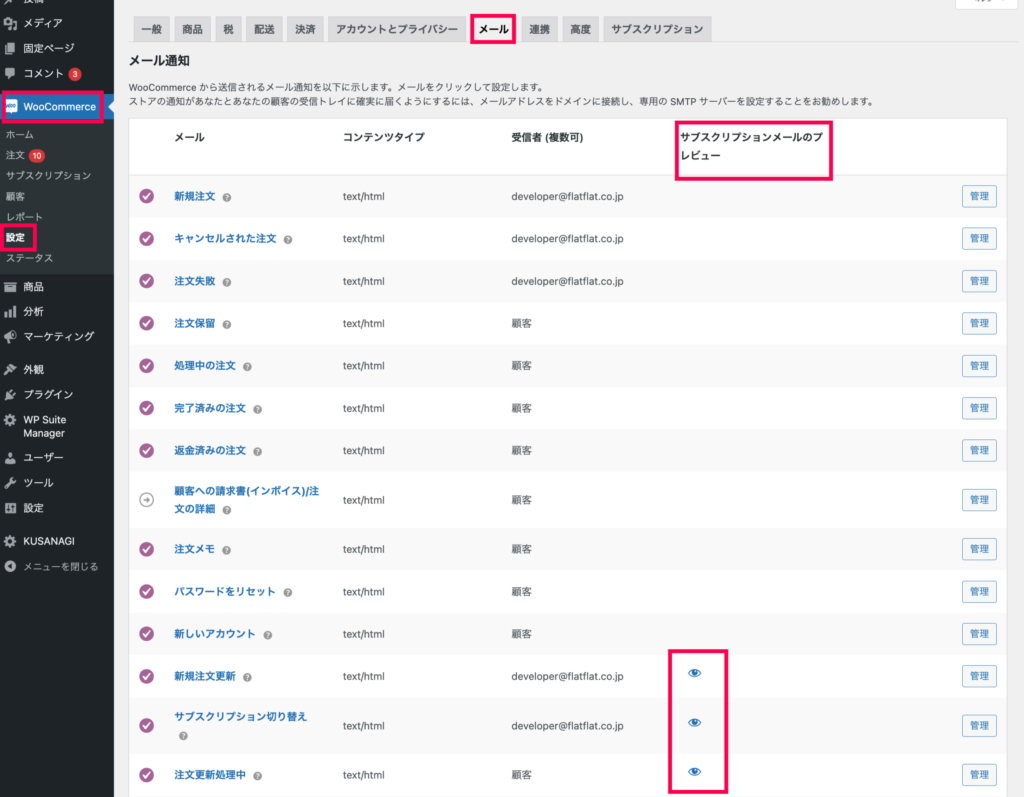Image resolution: width=1024 pixels, height=797 pixels.
Task: Preview the サブスクリプション切り替え email via eye icon
Action: click(x=695, y=722)
